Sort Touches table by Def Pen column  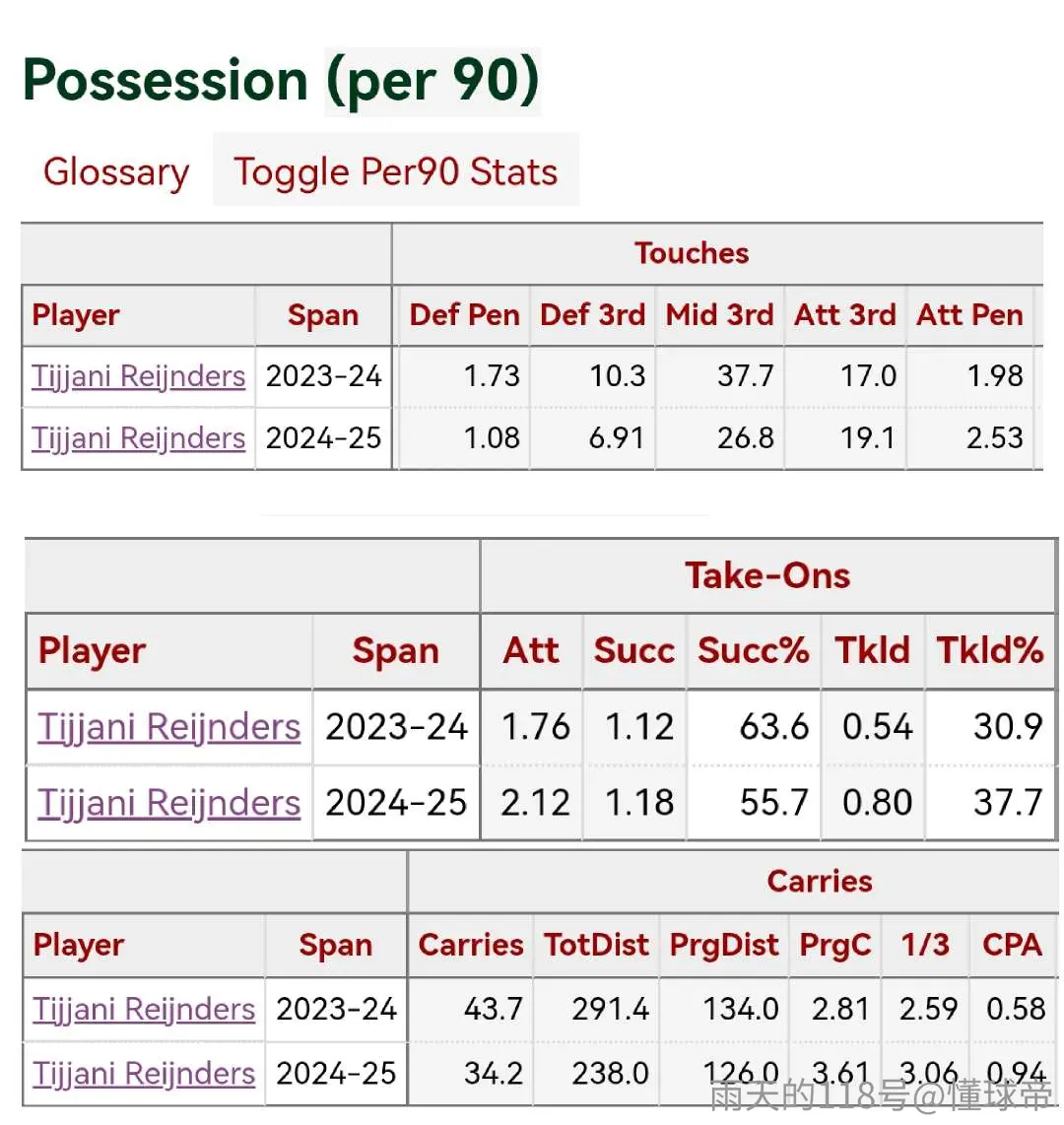[465, 315]
